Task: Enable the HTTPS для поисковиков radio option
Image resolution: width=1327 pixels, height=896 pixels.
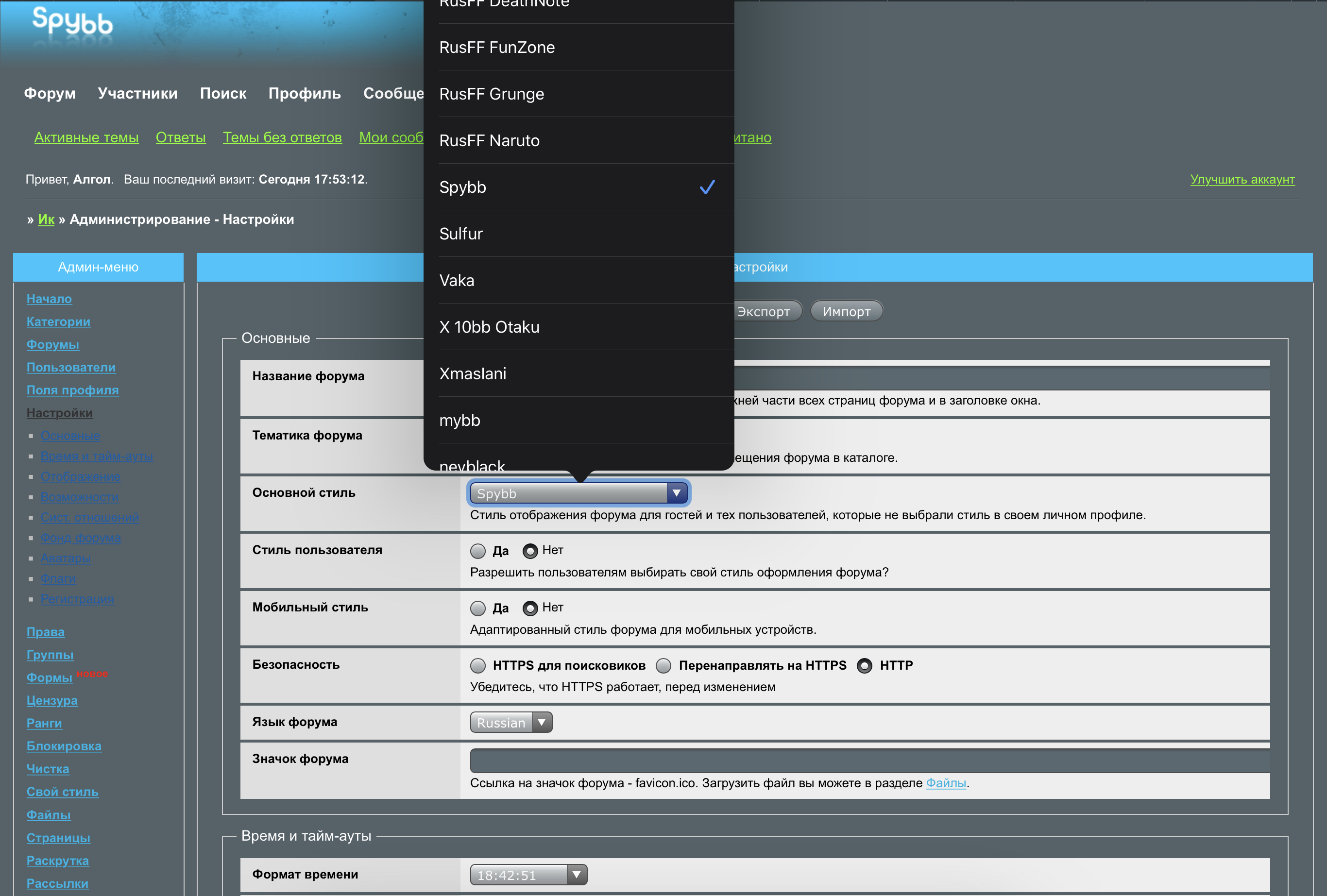Action: click(478, 666)
